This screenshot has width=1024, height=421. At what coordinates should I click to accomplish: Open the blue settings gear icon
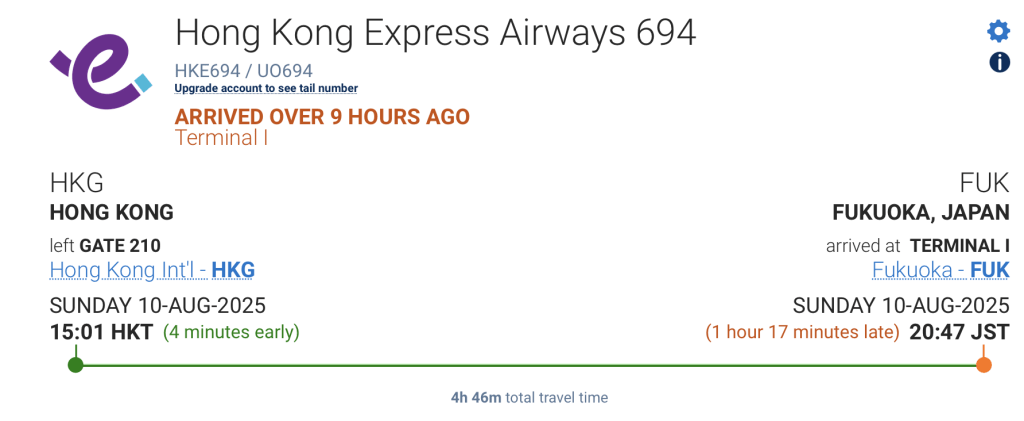(998, 31)
